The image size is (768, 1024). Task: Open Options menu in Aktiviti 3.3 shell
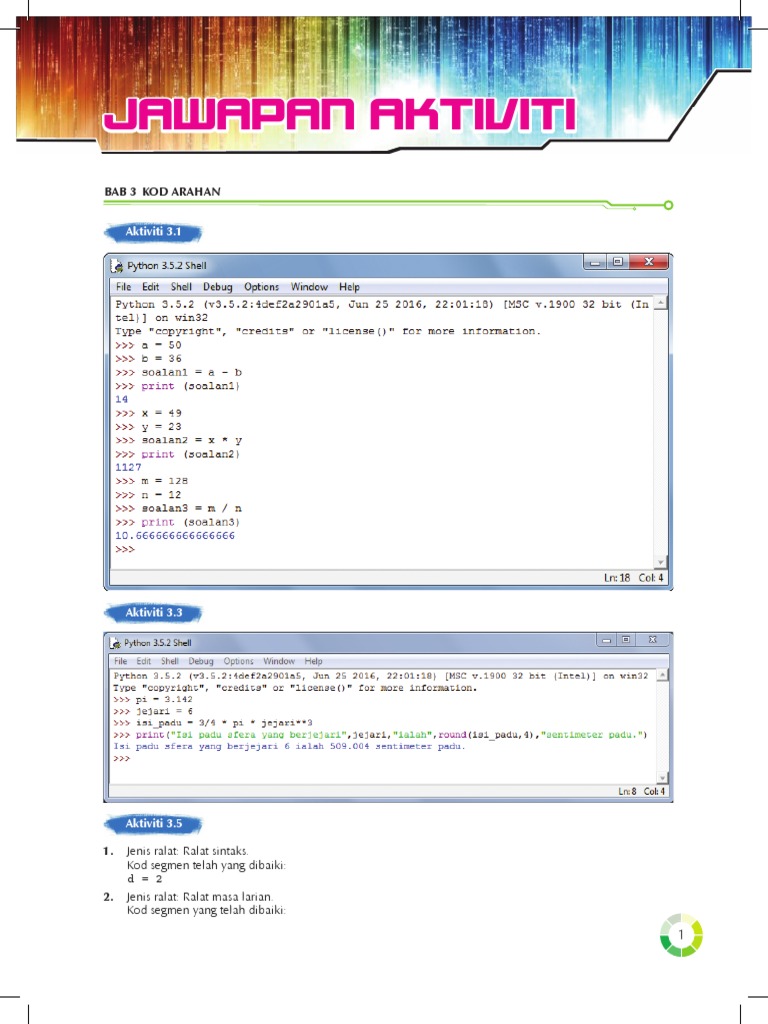[238, 661]
